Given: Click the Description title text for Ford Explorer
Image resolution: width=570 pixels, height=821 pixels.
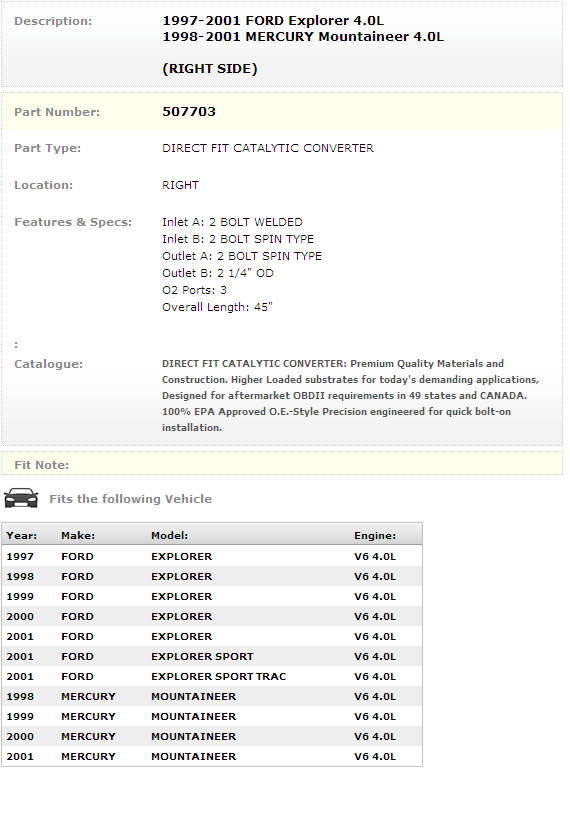Looking at the screenshot, I should (273, 20).
